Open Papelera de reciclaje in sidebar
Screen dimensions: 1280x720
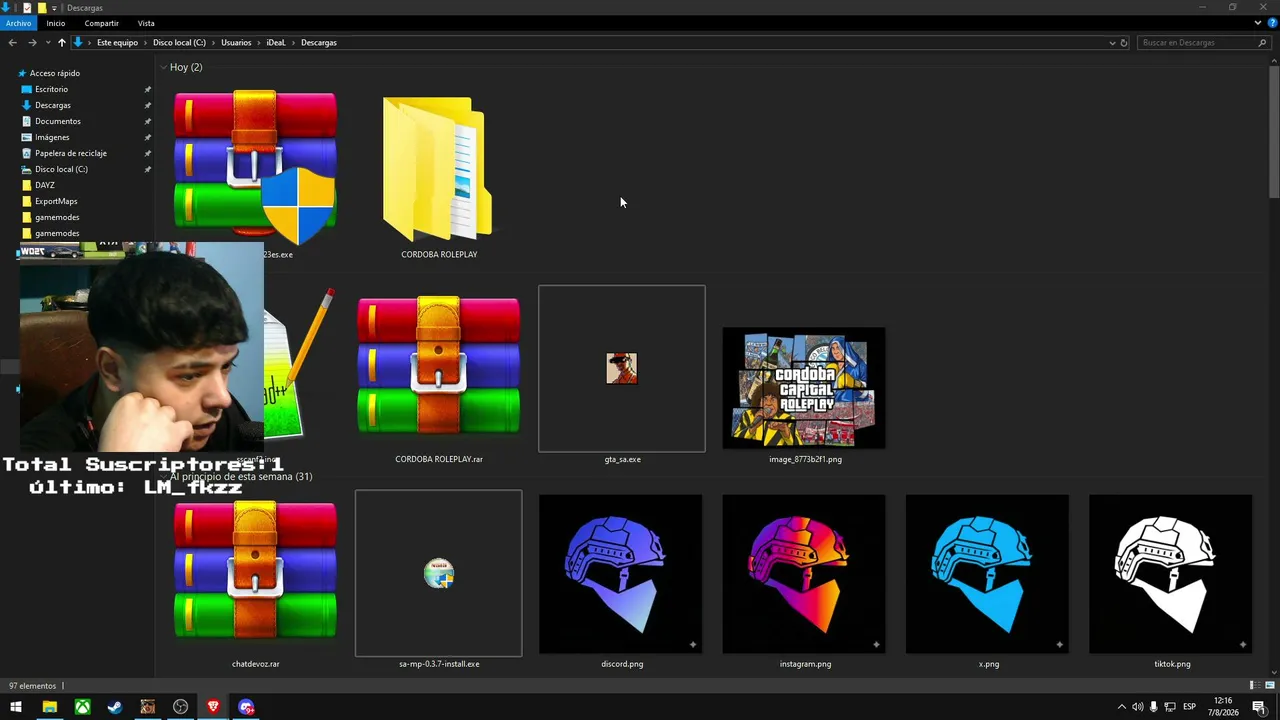click(x=71, y=153)
